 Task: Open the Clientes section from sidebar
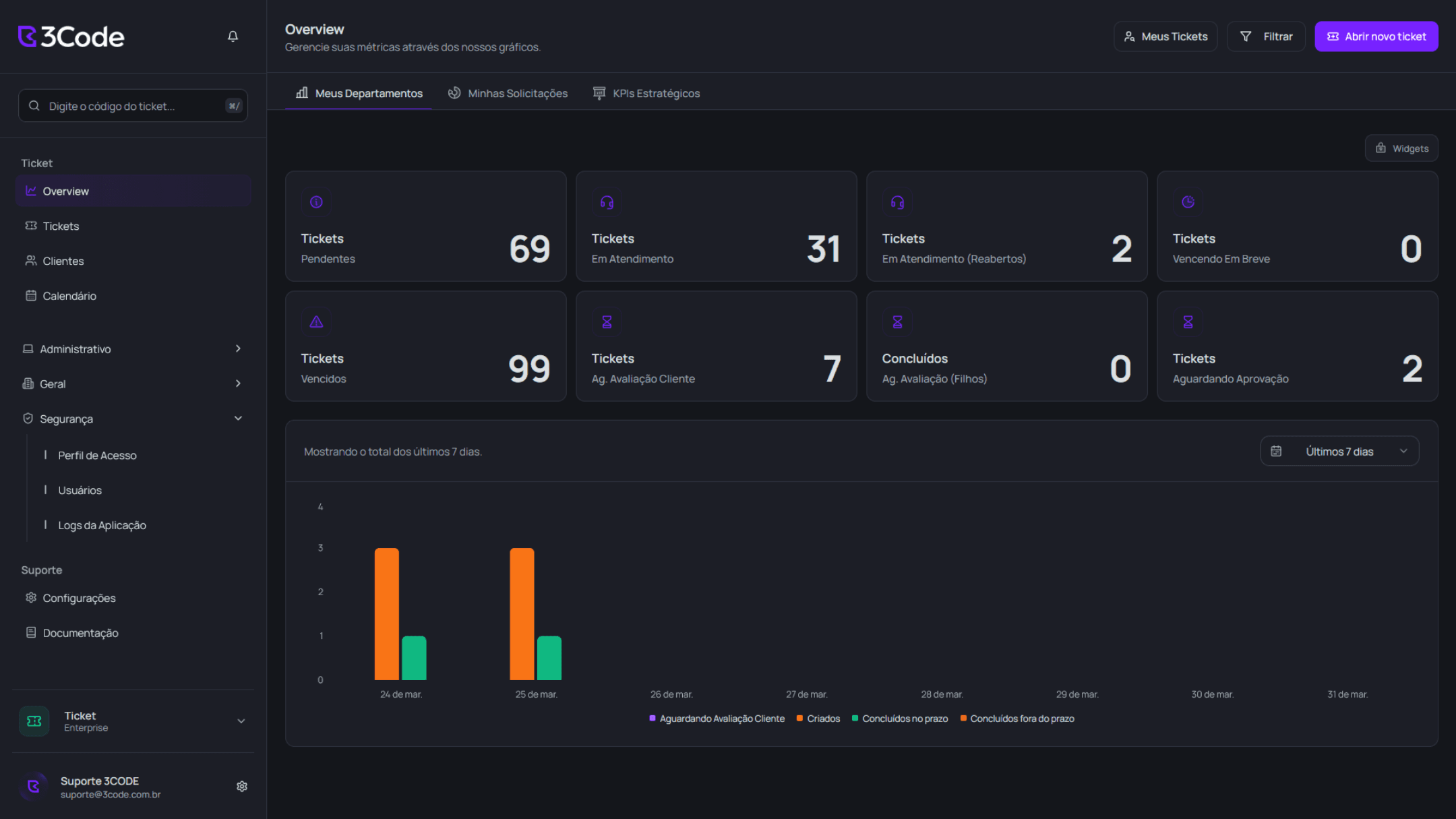pyautogui.click(x=63, y=261)
